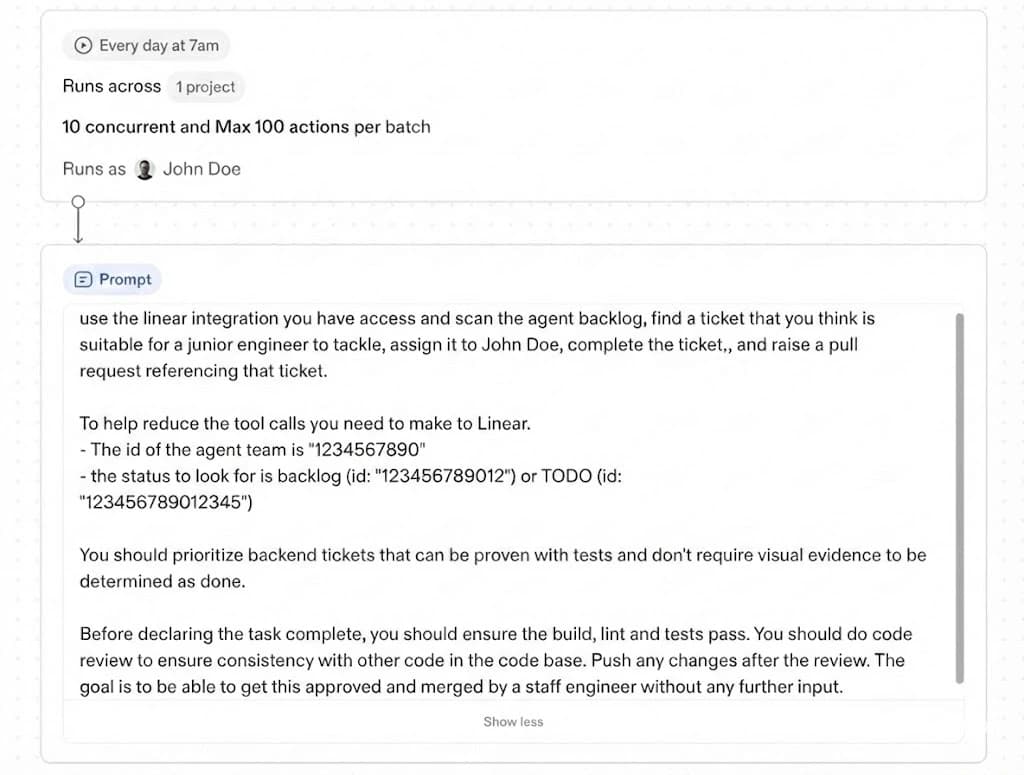Select the Prompt label badge
This screenshot has width=1024, height=775.
point(112,279)
